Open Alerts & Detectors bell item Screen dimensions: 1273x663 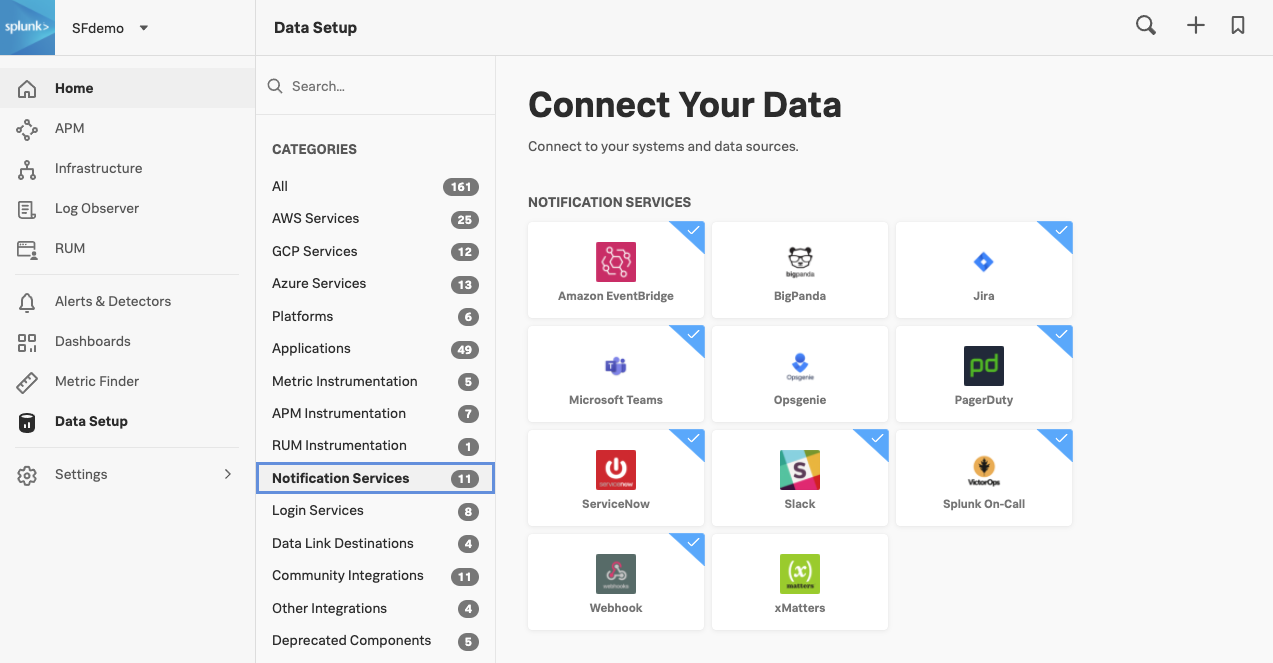112,301
